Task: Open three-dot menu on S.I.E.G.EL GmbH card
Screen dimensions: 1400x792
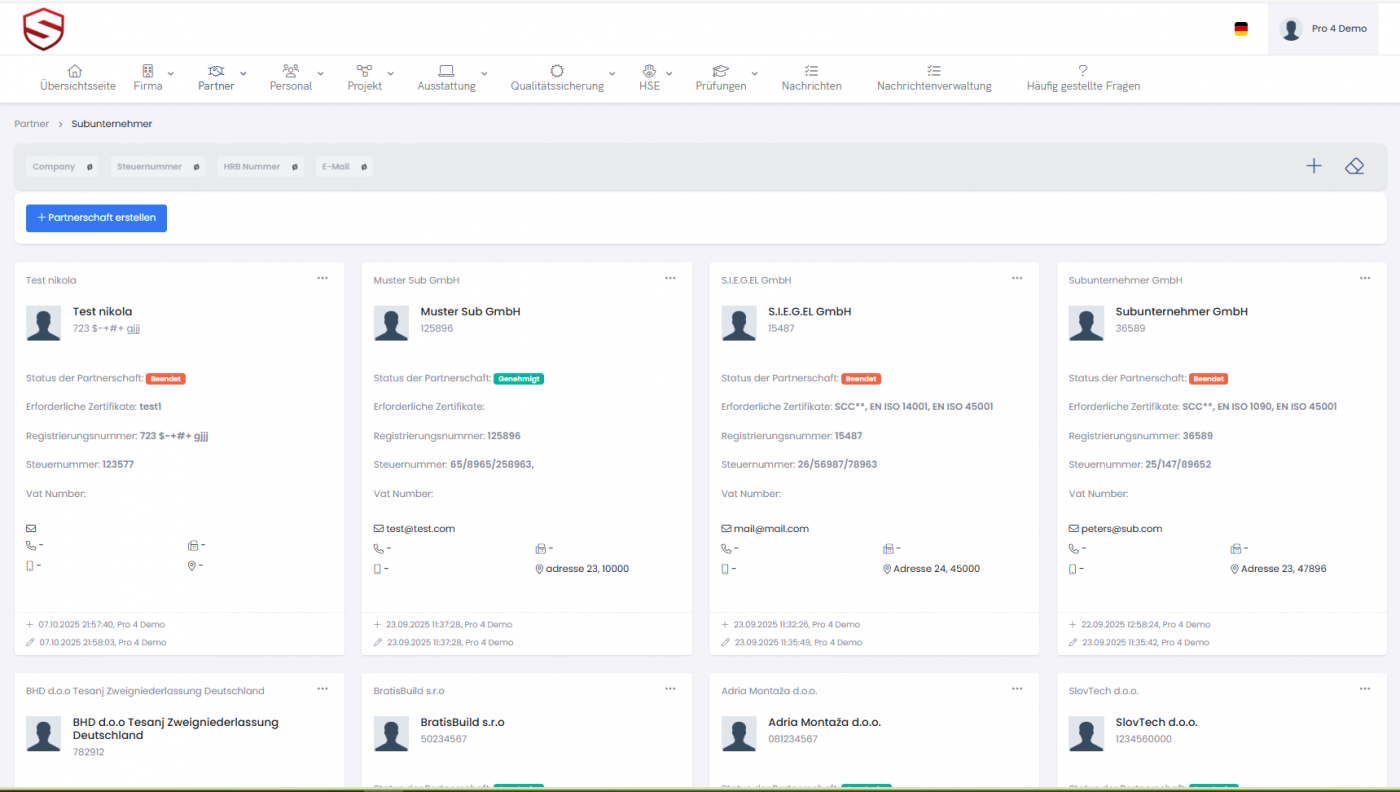Action: 1017,278
